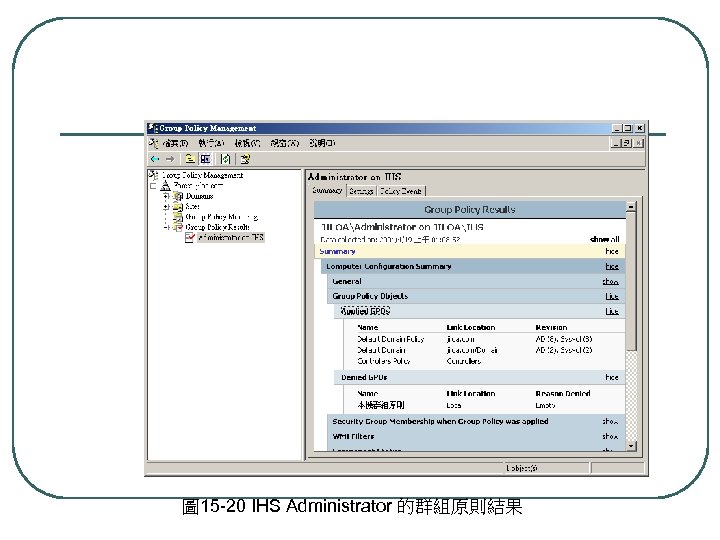
Task: Select Administrator on IHS tree item
Action: coord(231,237)
